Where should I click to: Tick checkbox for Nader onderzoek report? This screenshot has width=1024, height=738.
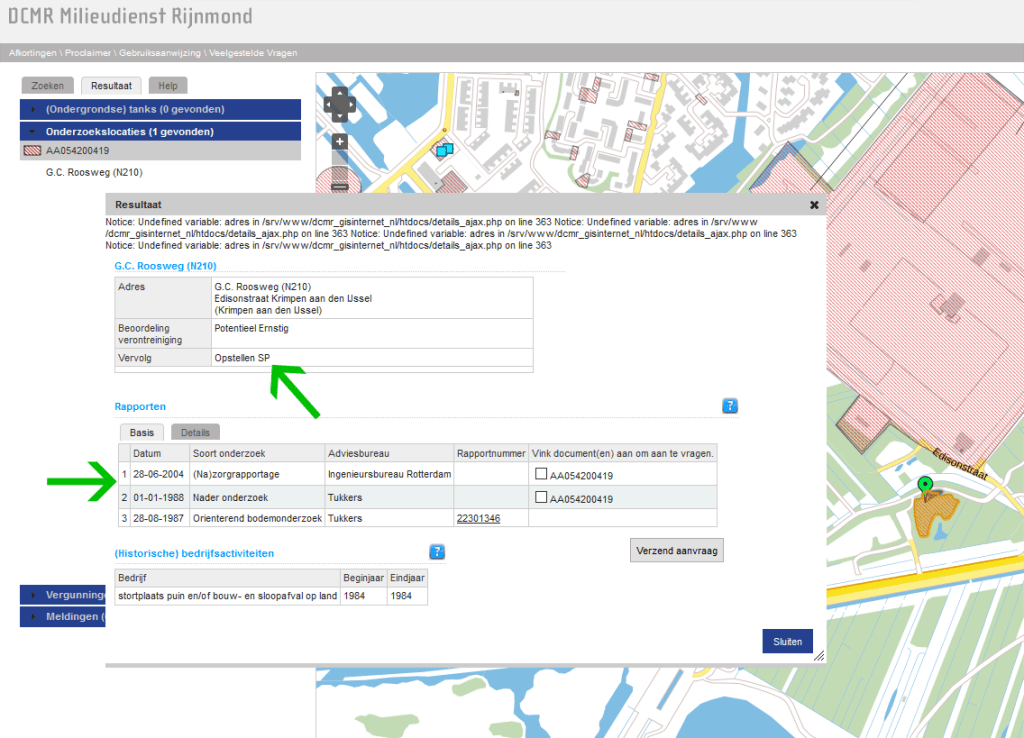(541, 497)
